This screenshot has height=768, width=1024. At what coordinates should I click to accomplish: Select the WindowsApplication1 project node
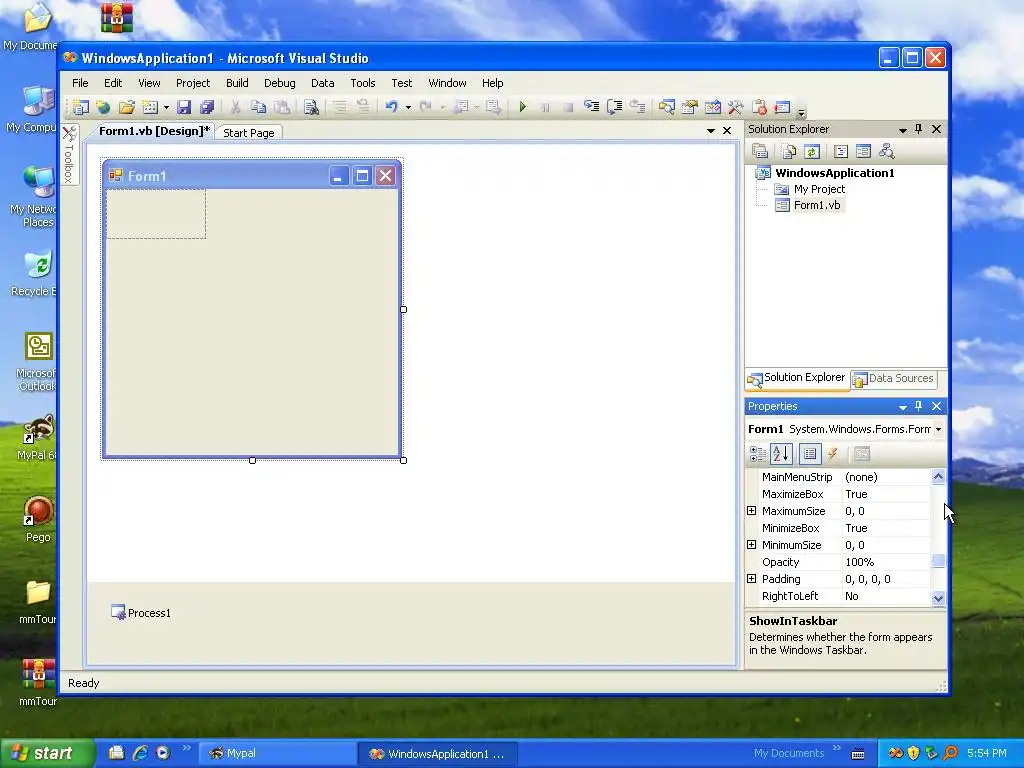(834, 172)
